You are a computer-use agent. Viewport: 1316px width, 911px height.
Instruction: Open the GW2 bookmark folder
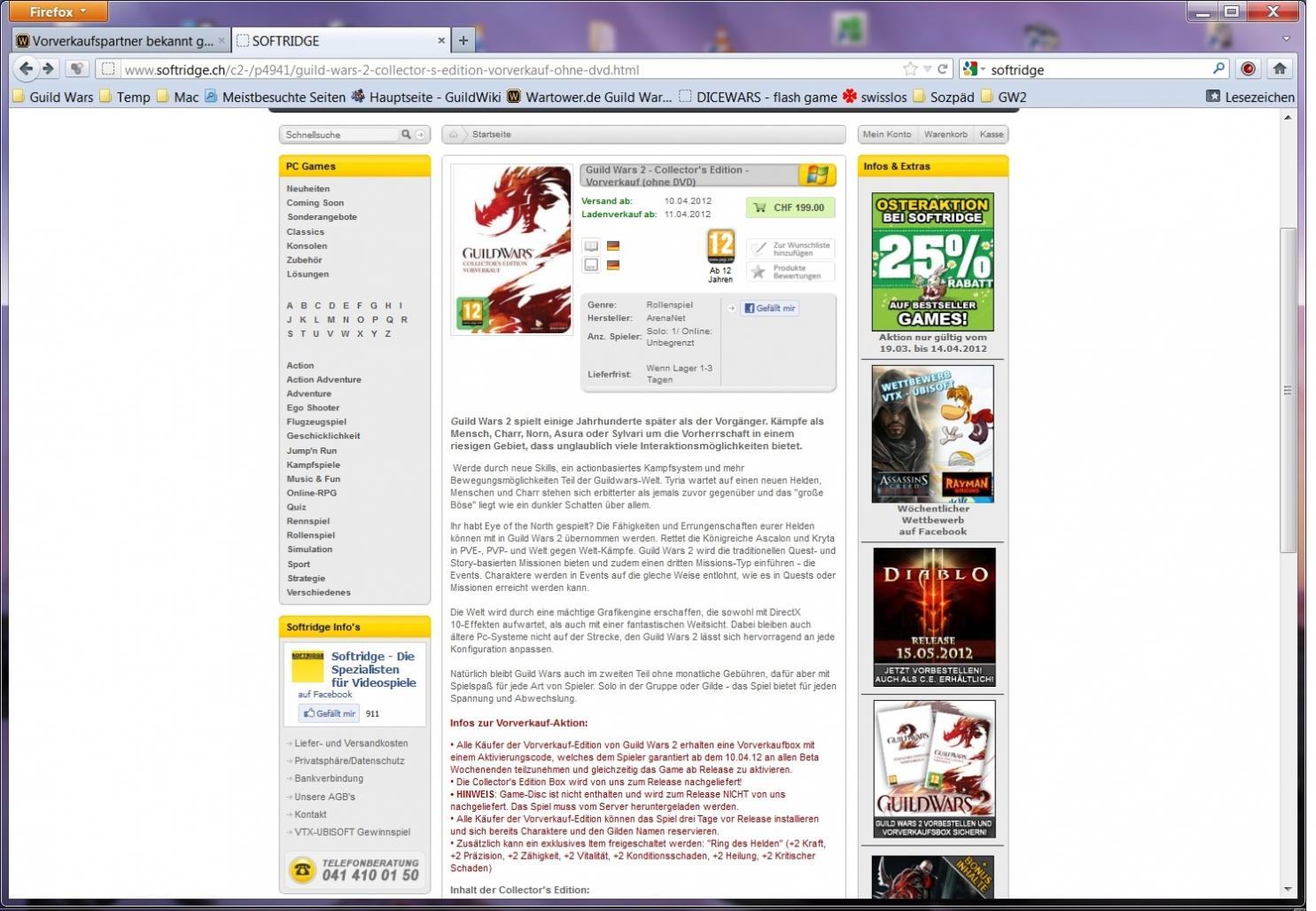[x=1004, y=97]
